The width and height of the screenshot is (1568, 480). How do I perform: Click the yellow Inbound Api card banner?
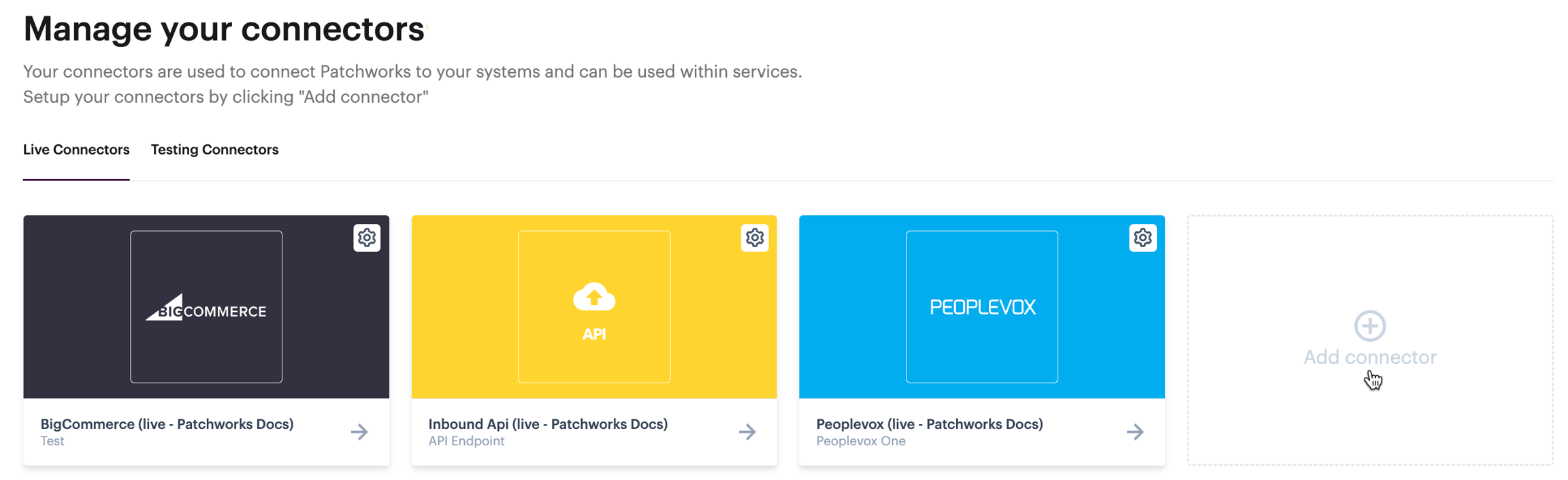(x=463, y=307)
